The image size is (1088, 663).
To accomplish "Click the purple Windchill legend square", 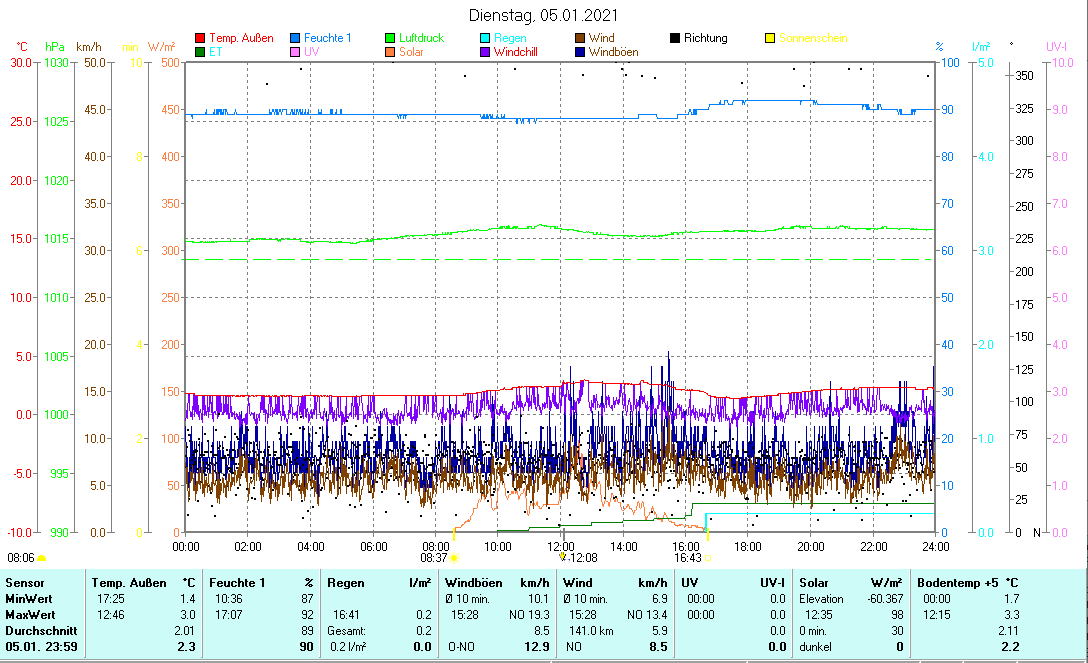I will 486,51.
